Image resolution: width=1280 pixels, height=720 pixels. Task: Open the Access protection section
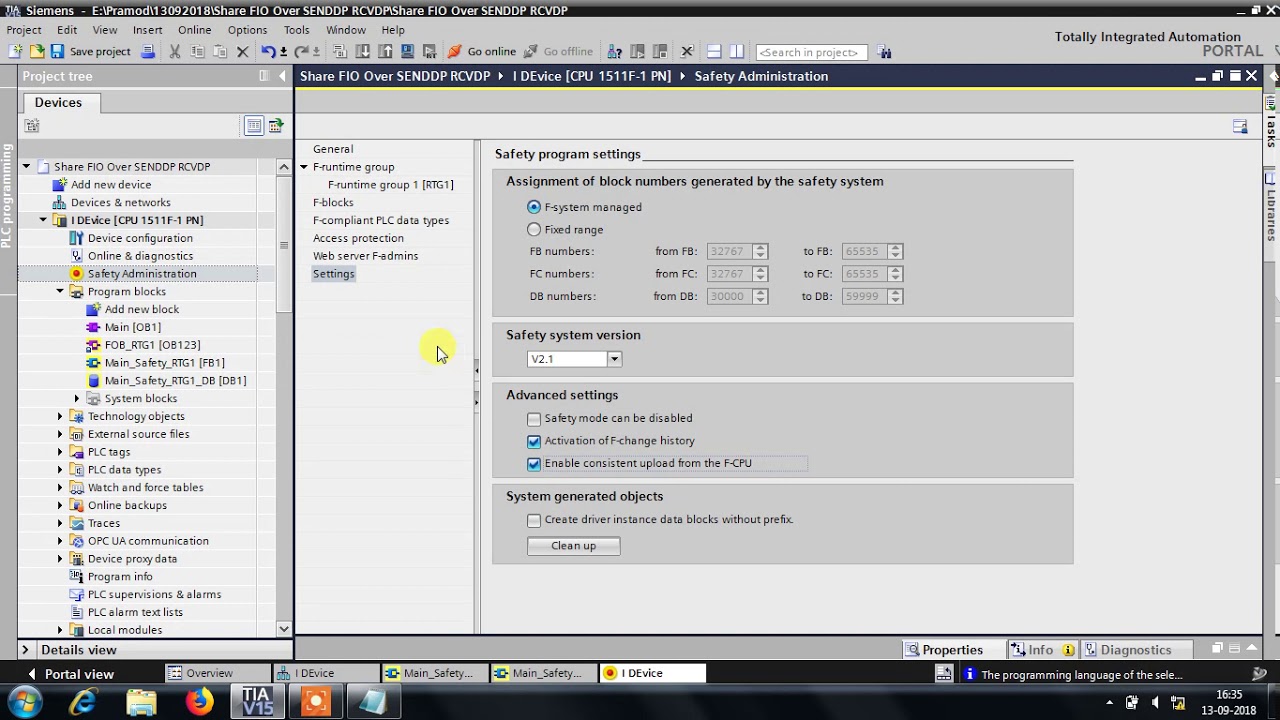358,238
